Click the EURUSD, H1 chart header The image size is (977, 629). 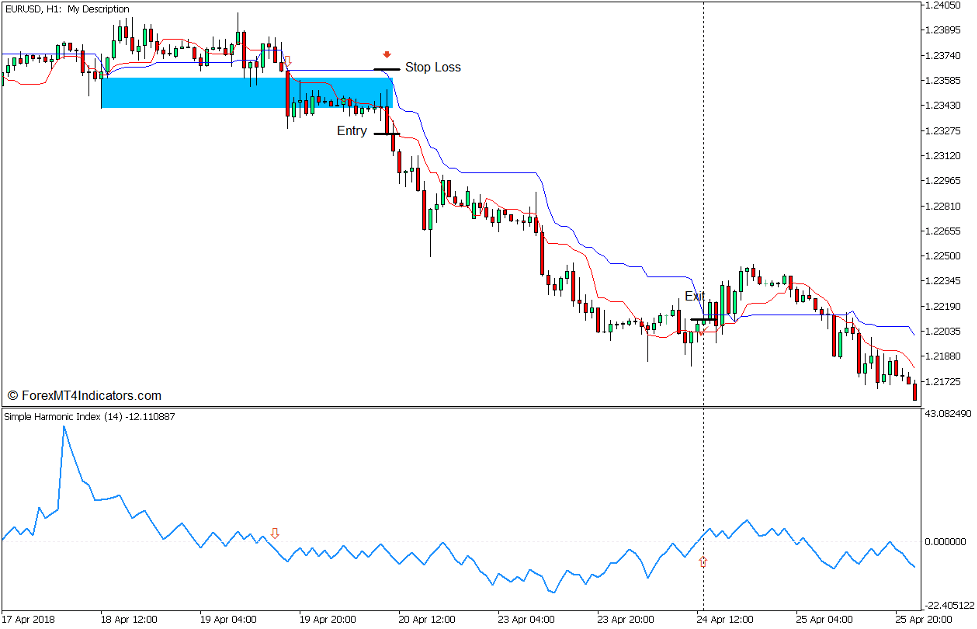point(40,8)
